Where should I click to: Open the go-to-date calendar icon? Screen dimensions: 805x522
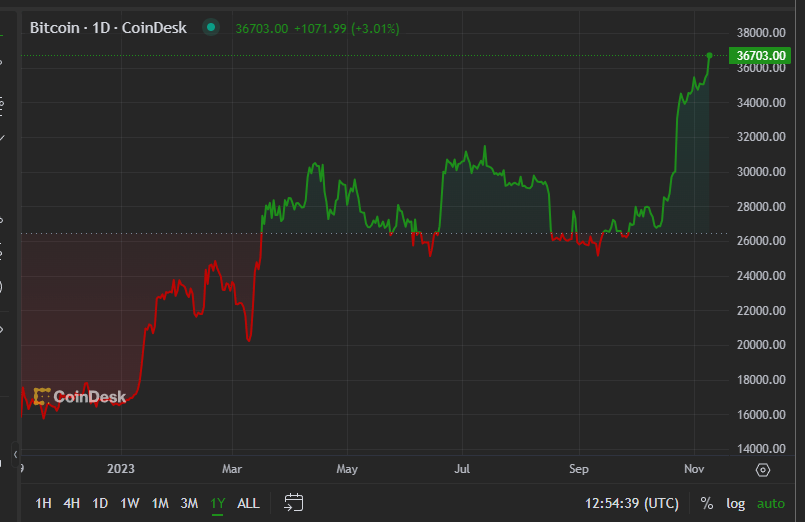click(x=294, y=502)
